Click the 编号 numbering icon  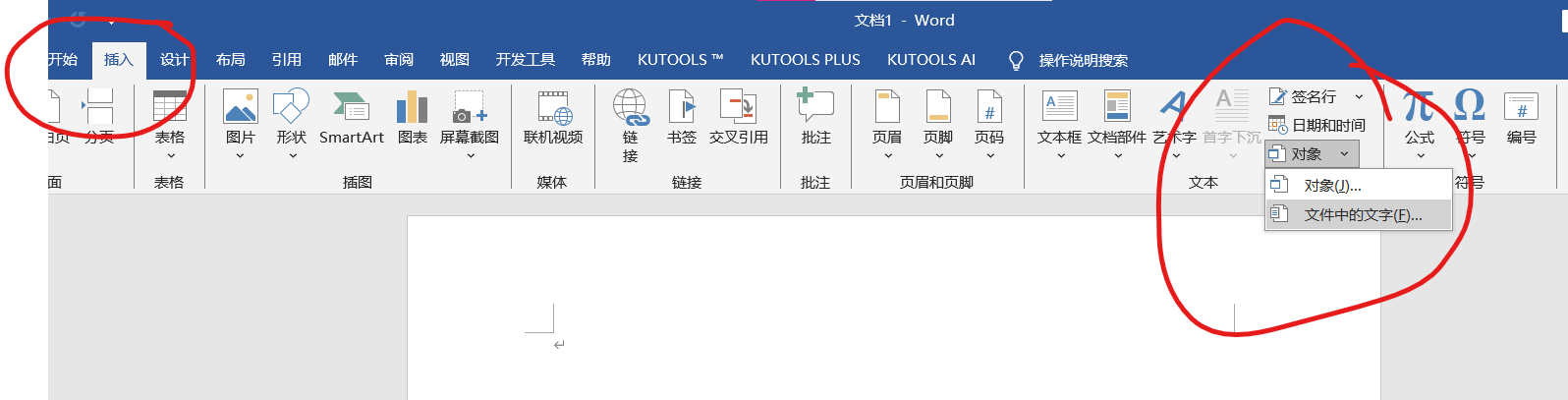(1521, 117)
